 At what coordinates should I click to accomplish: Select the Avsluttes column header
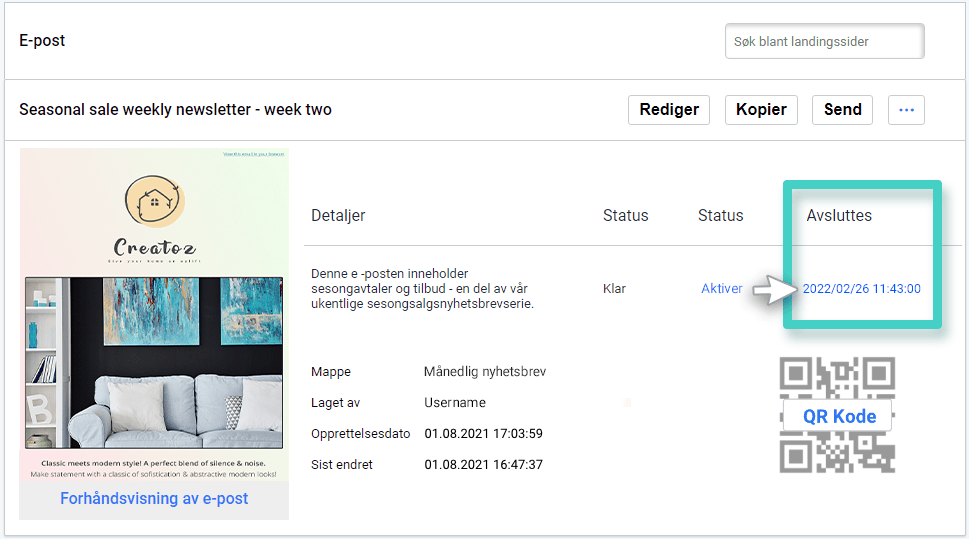coord(839,215)
